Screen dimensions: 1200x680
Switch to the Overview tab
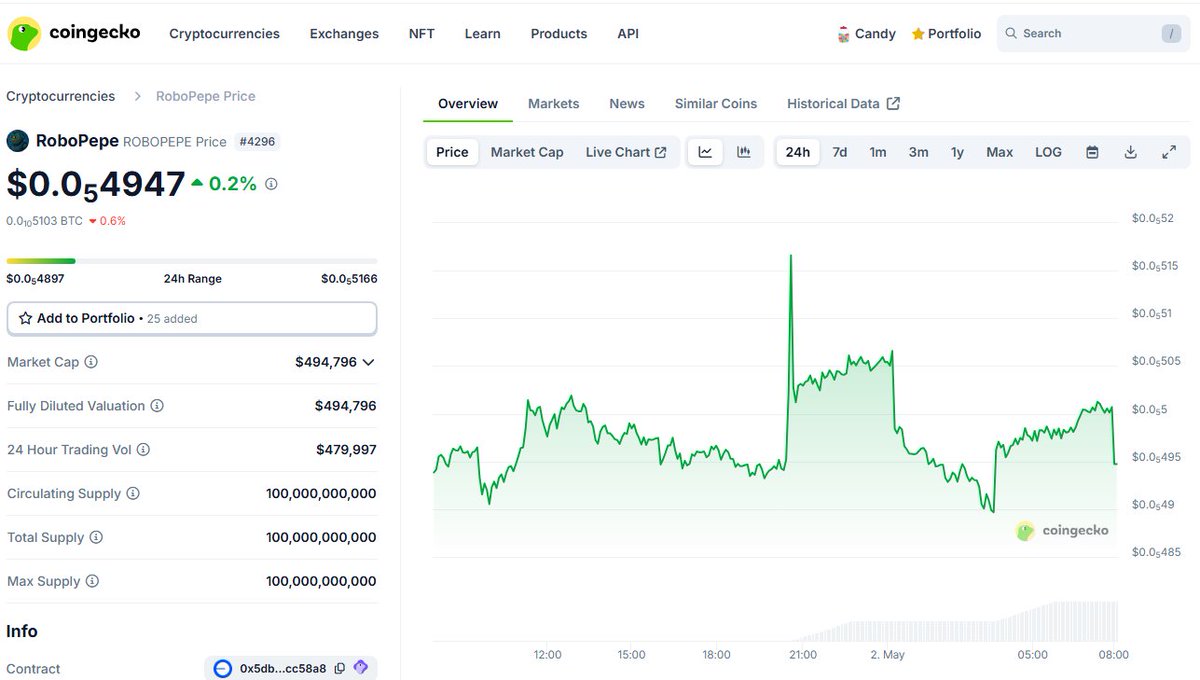468,103
